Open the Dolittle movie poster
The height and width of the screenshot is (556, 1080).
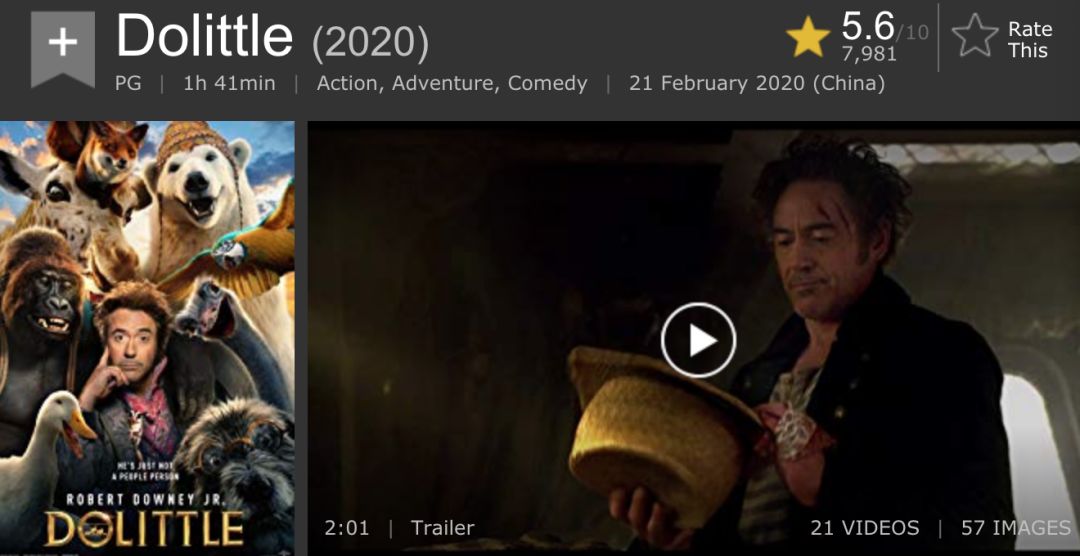[147, 338]
